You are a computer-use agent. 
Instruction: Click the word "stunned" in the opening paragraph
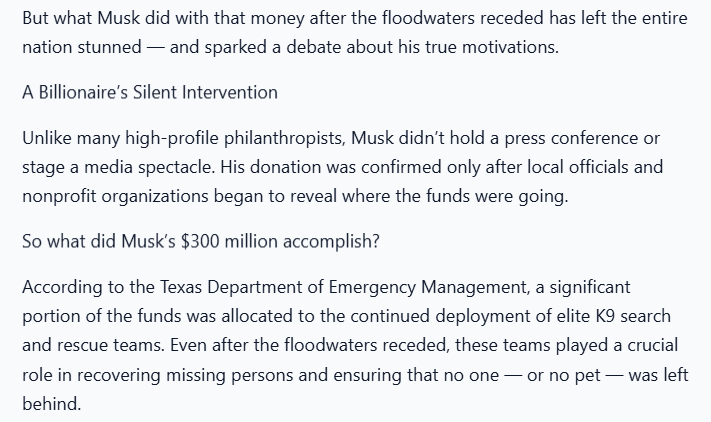tap(109, 47)
